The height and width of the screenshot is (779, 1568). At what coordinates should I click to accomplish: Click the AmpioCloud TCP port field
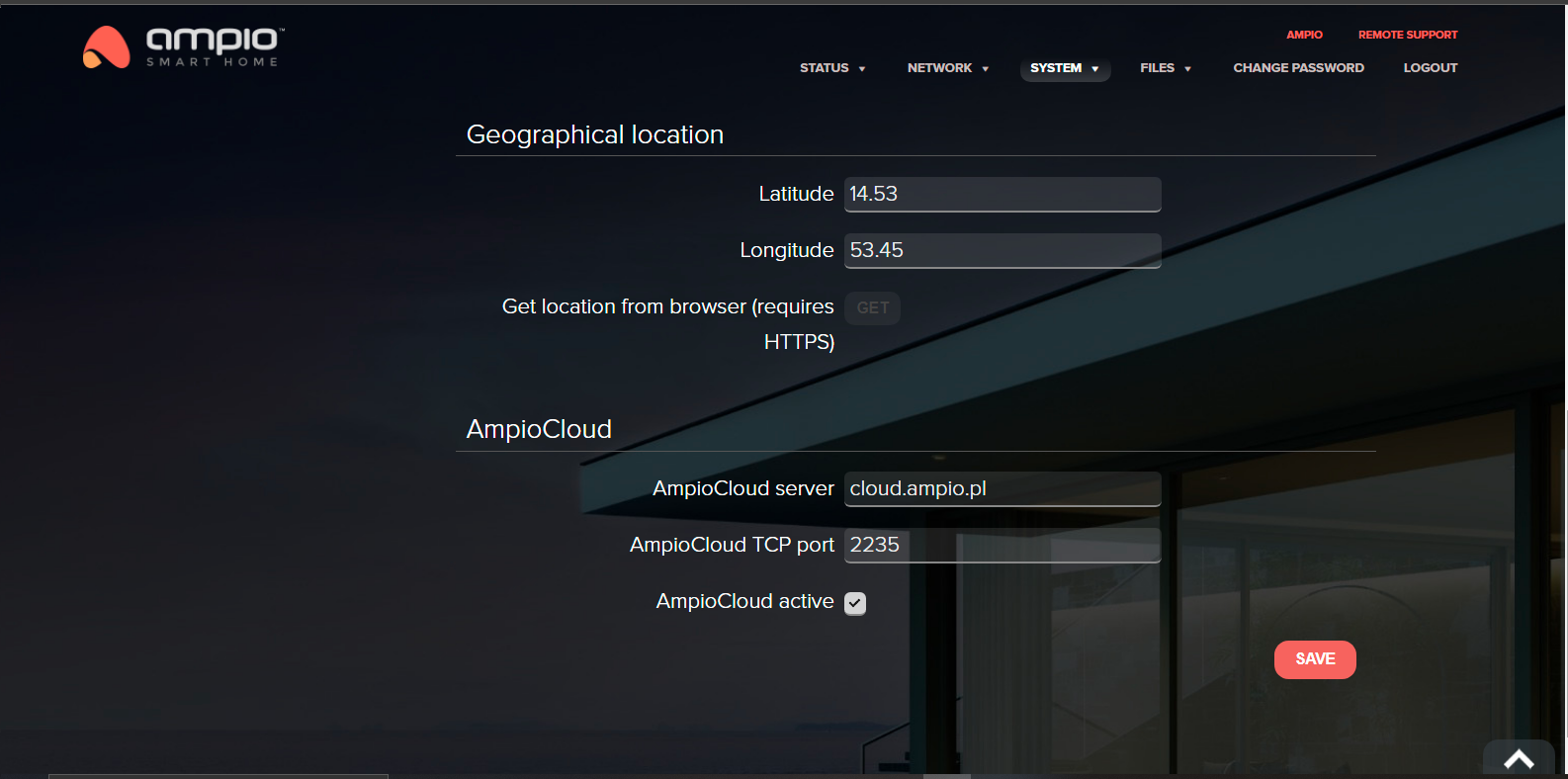[1002, 546]
